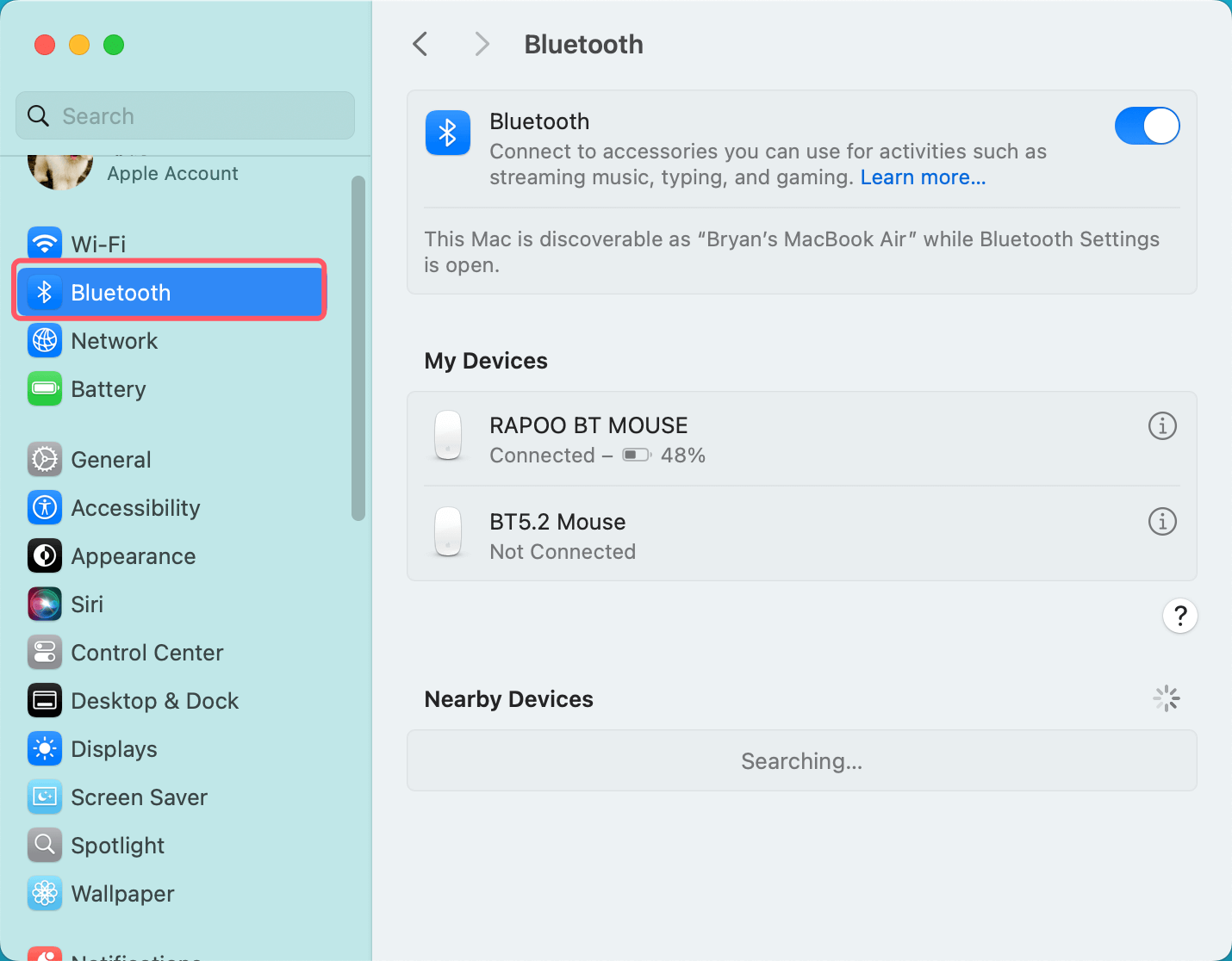Select the Appearance icon in the sidebar
Image resolution: width=1232 pixels, height=961 pixels.
(44, 555)
